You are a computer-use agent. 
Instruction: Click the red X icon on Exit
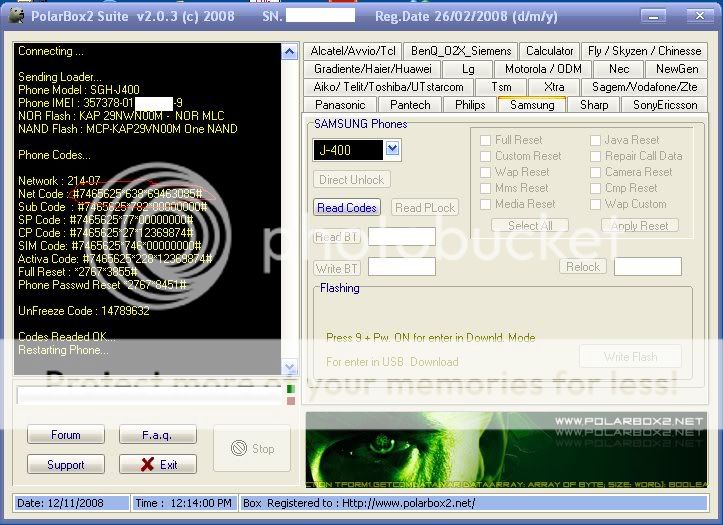point(148,464)
